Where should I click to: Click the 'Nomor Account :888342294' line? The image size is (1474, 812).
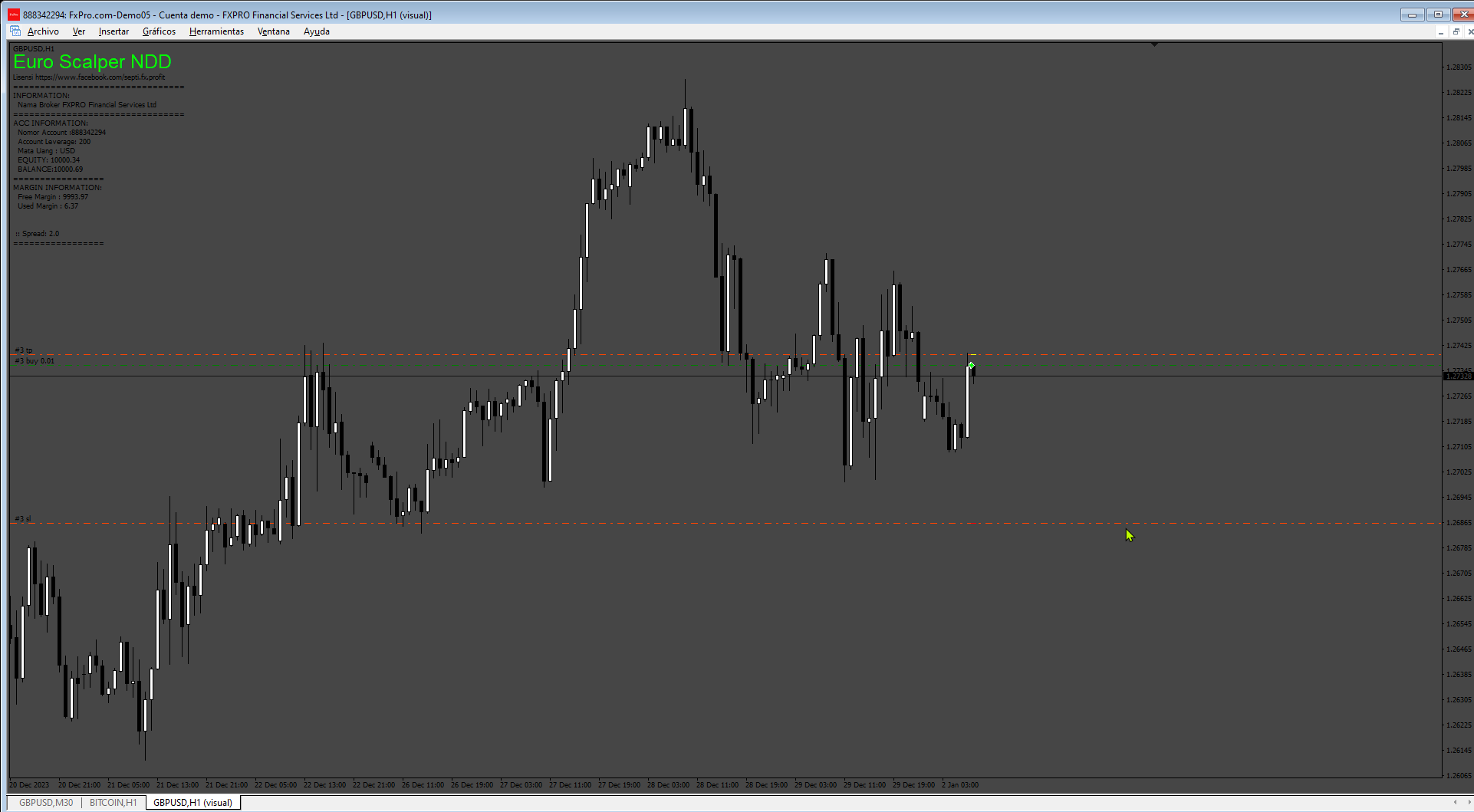pos(61,133)
